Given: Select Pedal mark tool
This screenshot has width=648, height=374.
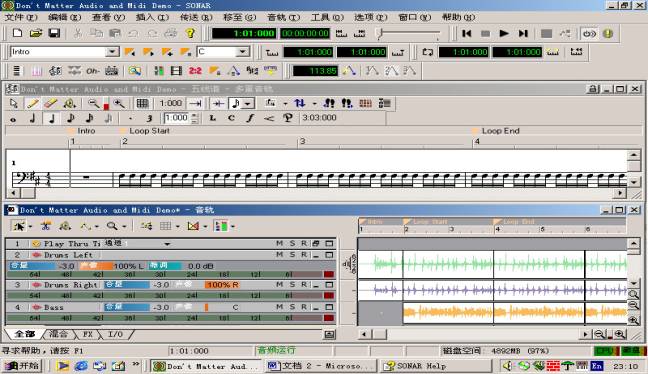Looking at the screenshot, I should click(x=288, y=118).
